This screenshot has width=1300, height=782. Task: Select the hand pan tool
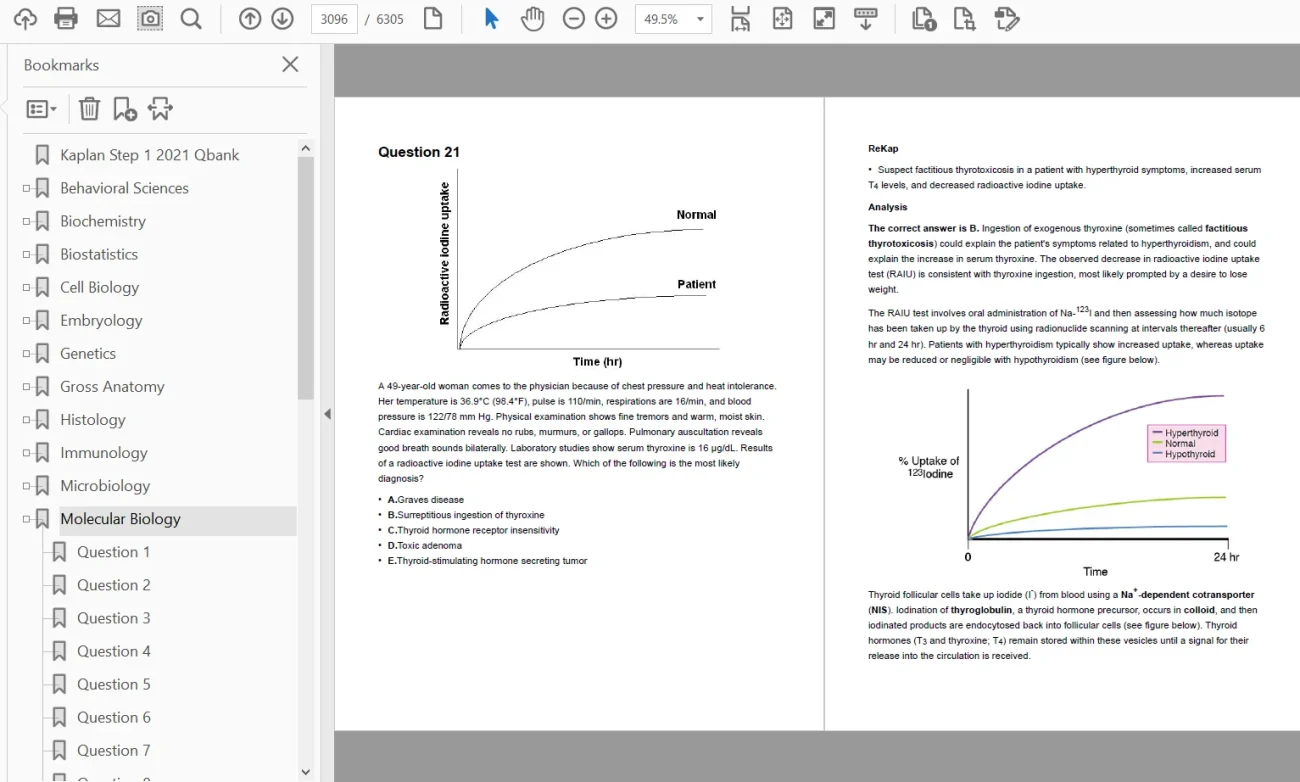tap(532, 18)
